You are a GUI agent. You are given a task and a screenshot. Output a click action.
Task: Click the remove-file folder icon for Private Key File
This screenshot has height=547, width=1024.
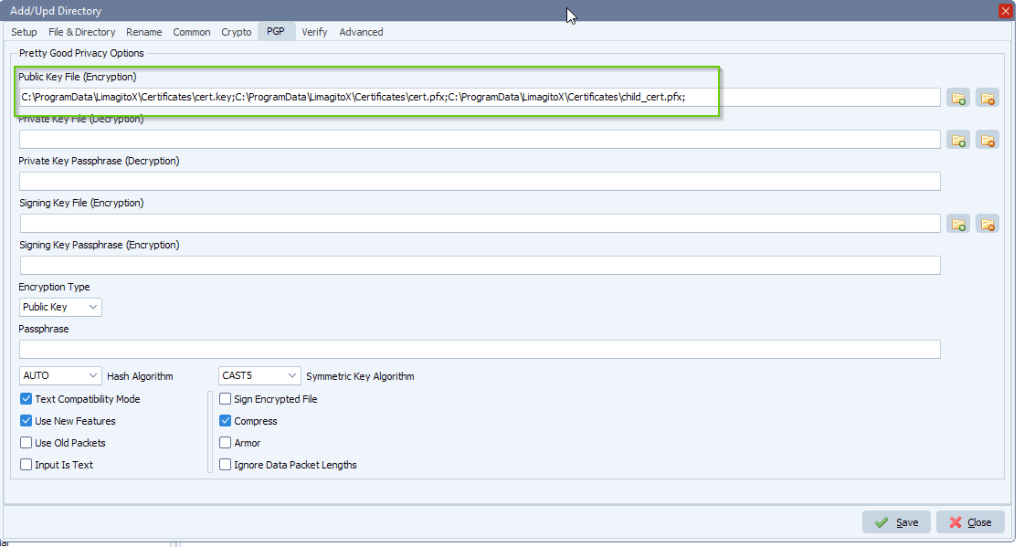pos(987,140)
